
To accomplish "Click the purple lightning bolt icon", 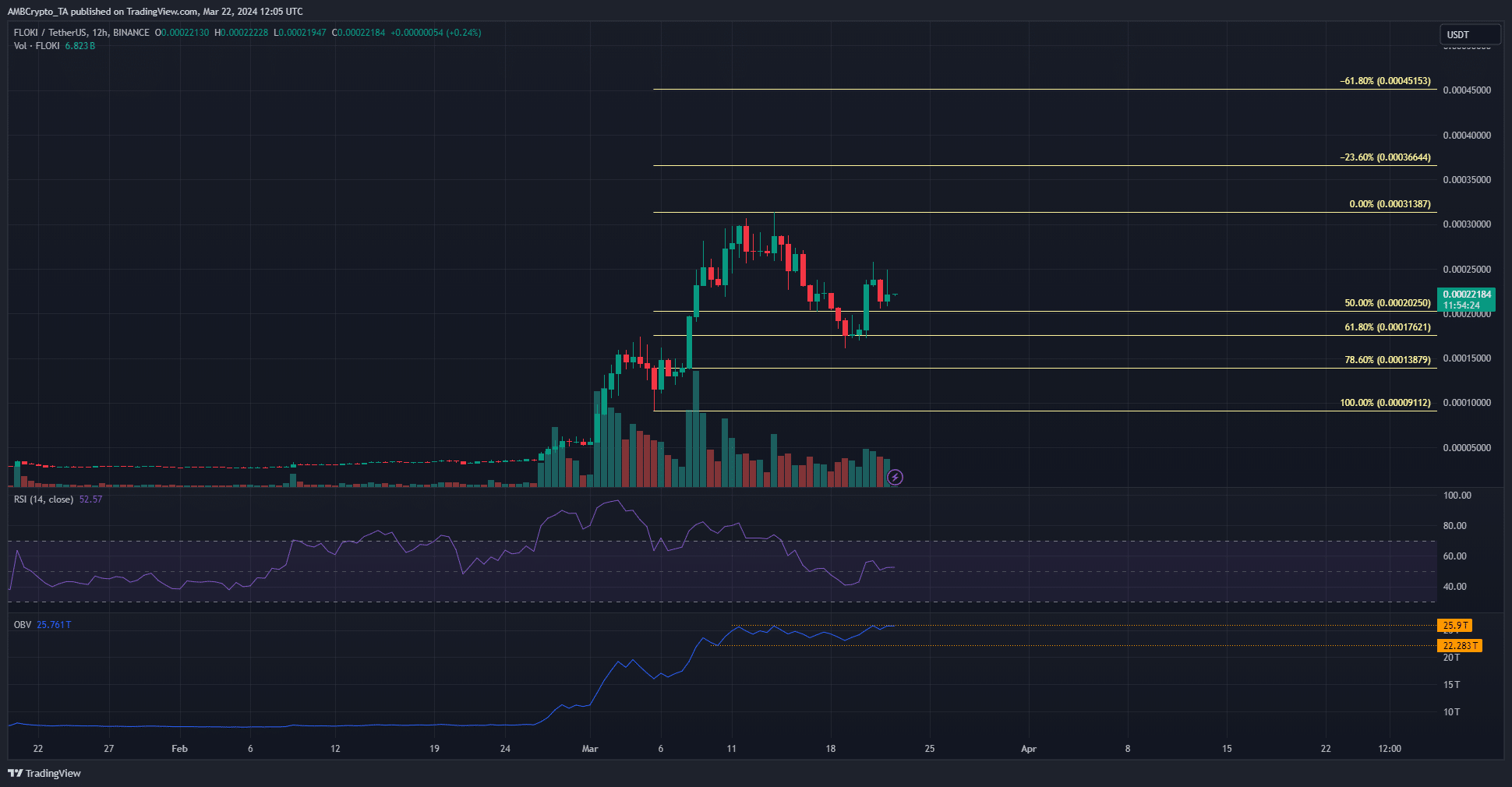I will [x=896, y=477].
